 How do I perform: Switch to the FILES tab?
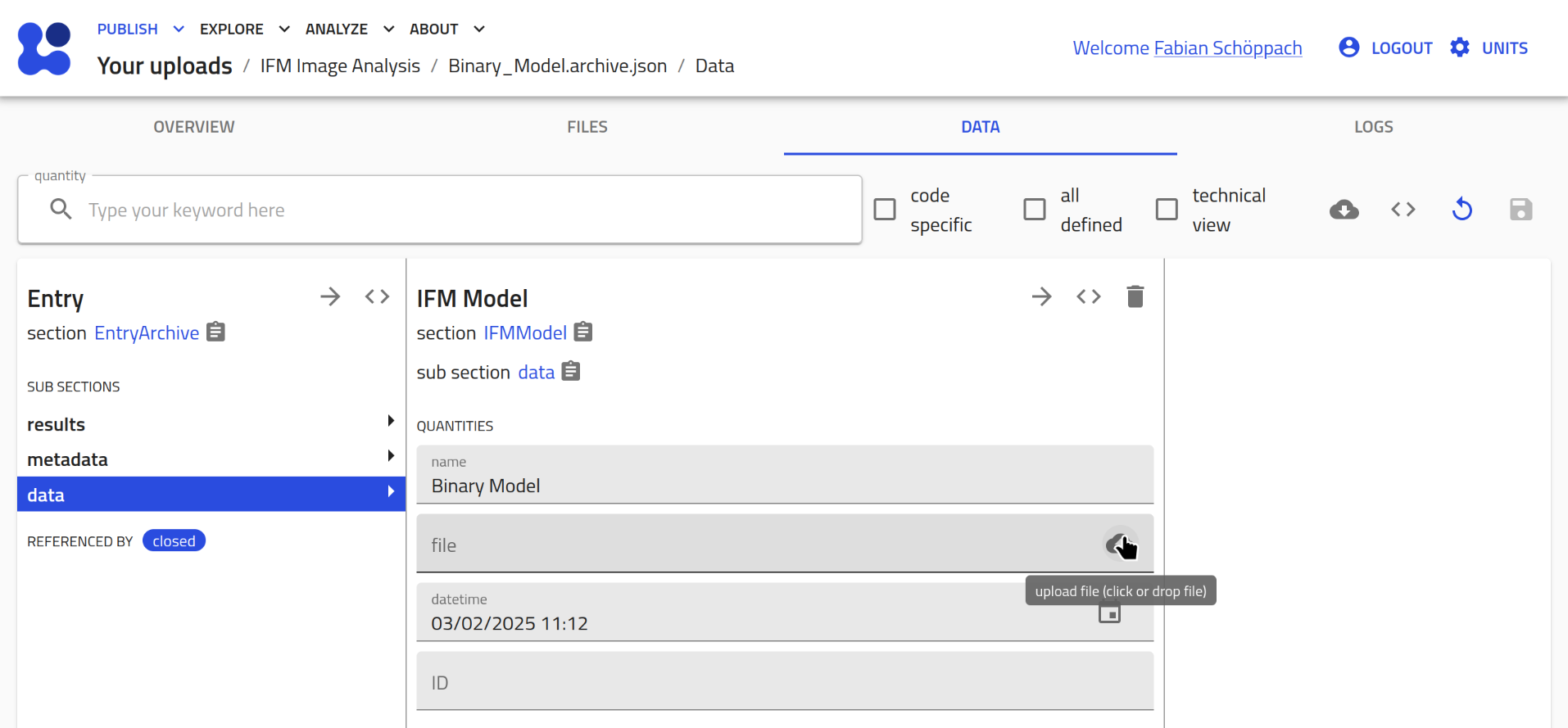pos(587,127)
